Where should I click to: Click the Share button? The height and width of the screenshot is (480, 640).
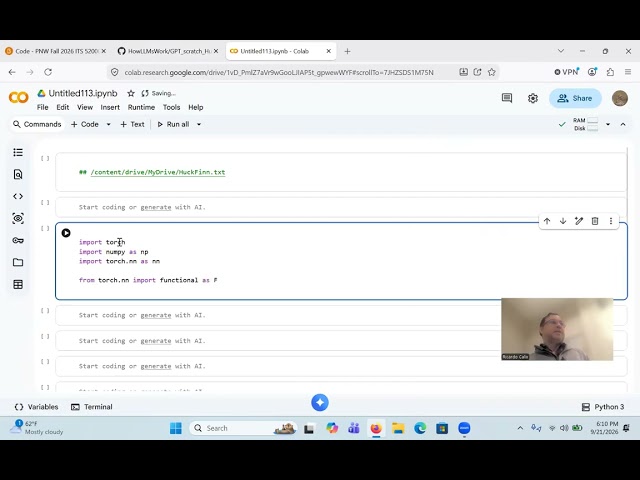575,98
